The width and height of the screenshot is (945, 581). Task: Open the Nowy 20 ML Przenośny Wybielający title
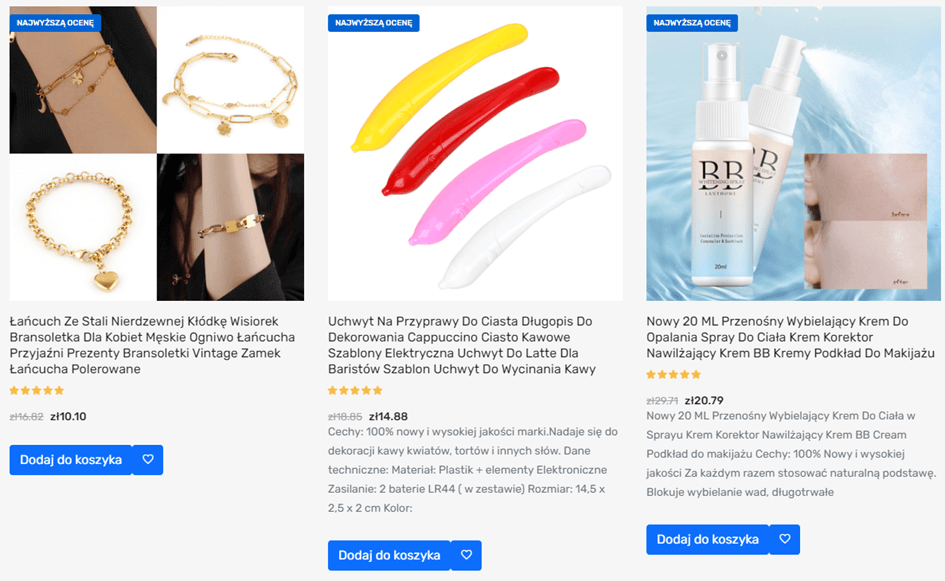tap(791, 338)
